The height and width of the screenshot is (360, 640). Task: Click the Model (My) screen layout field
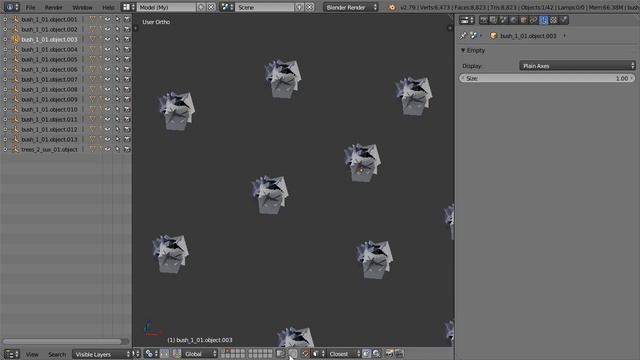click(166, 7)
